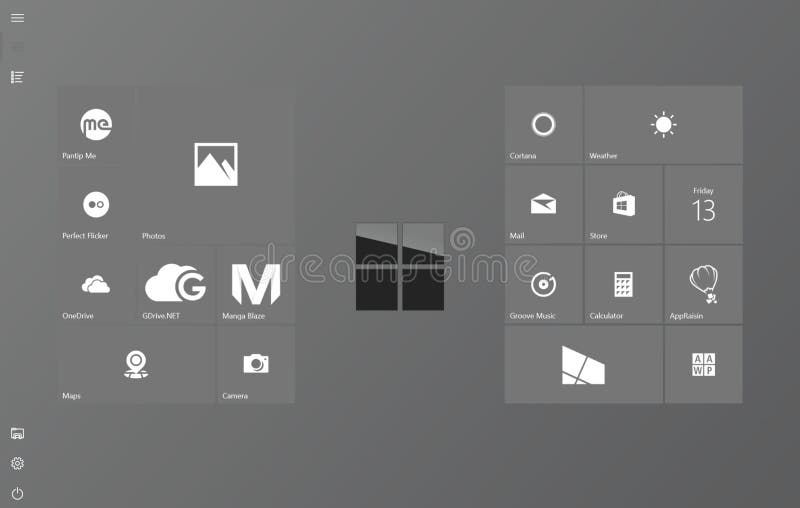Show the all apps list icon
This screenshot has width=800, height=508.
17,77
